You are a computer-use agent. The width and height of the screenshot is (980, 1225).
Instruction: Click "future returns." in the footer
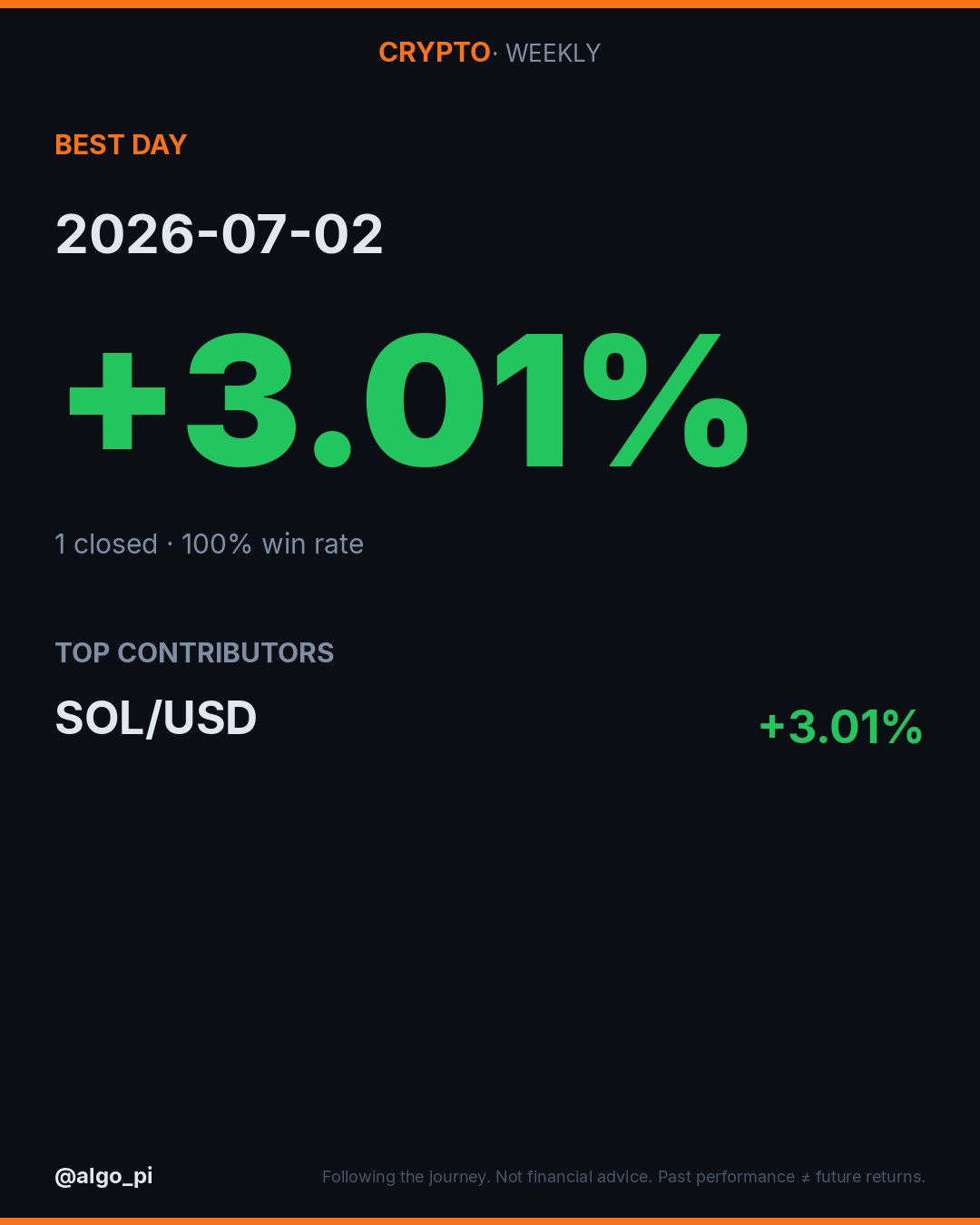coord(870,1177)
